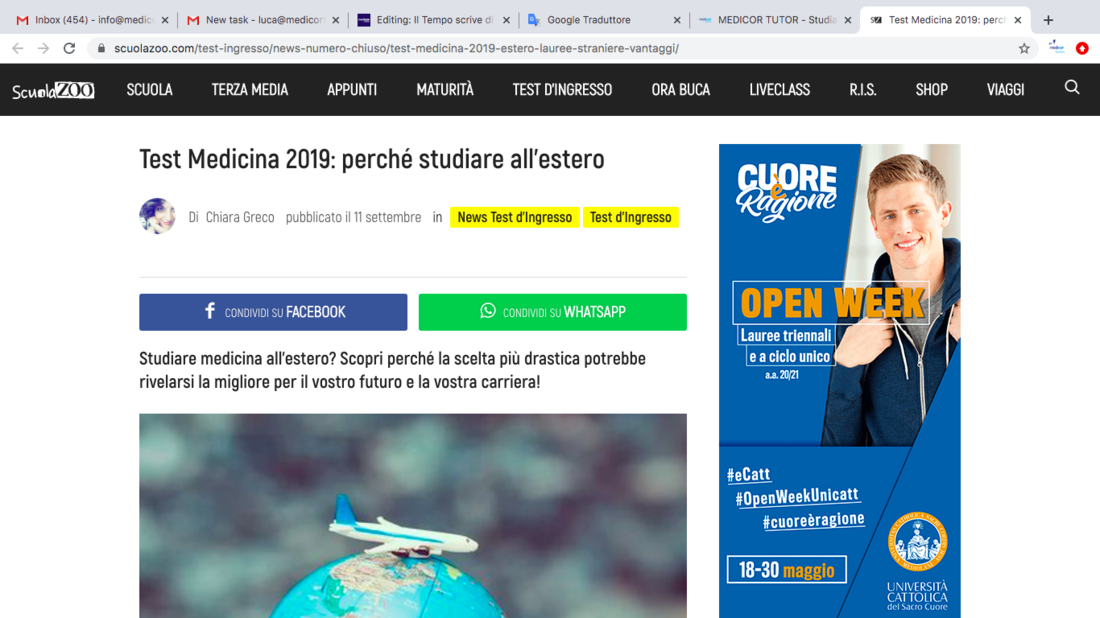Open the VIAGGI menu
This screenshot has height=618, width=1100.
pos(1005,90)
